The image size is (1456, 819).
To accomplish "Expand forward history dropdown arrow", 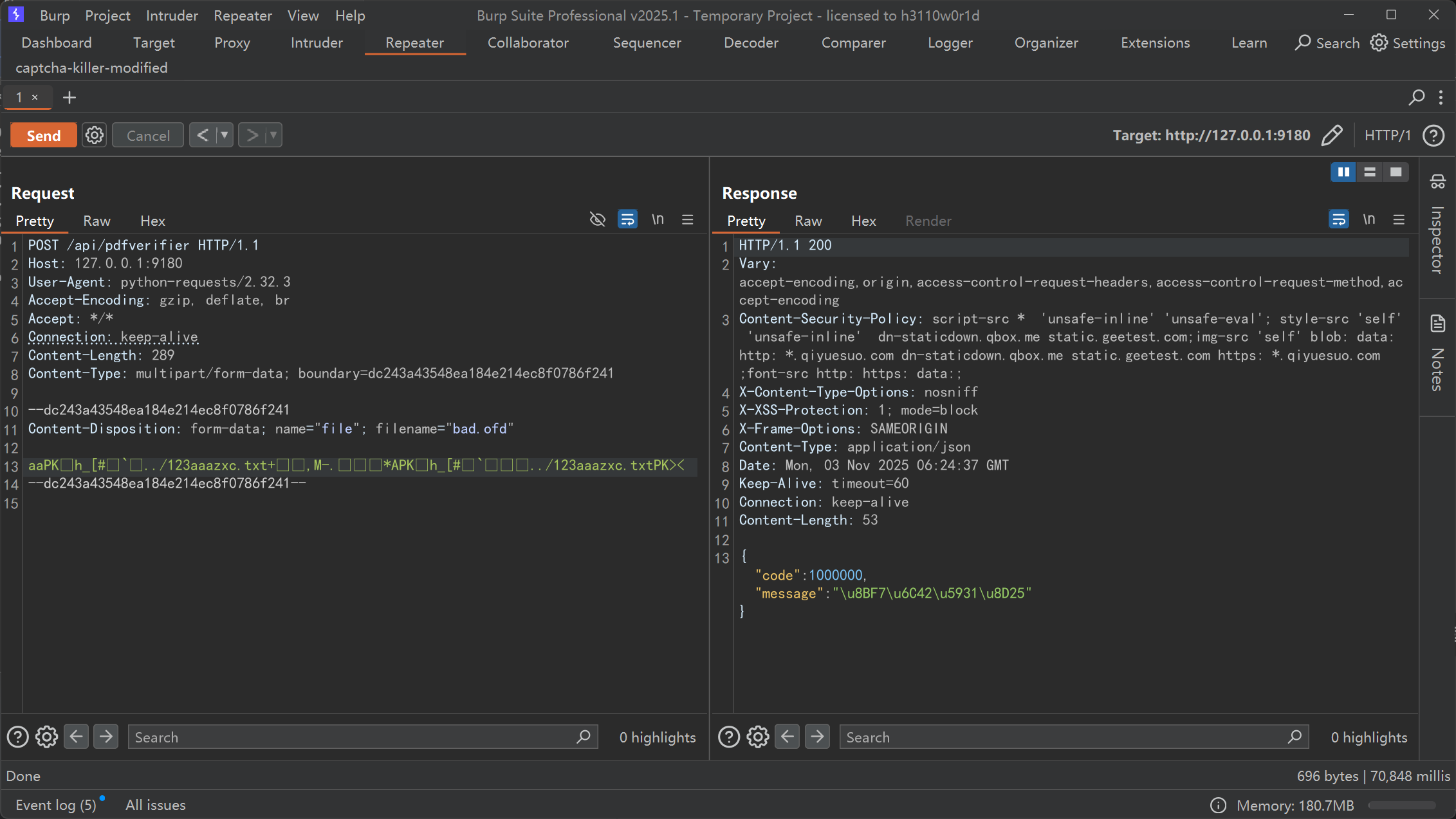I will coord(273,135).
